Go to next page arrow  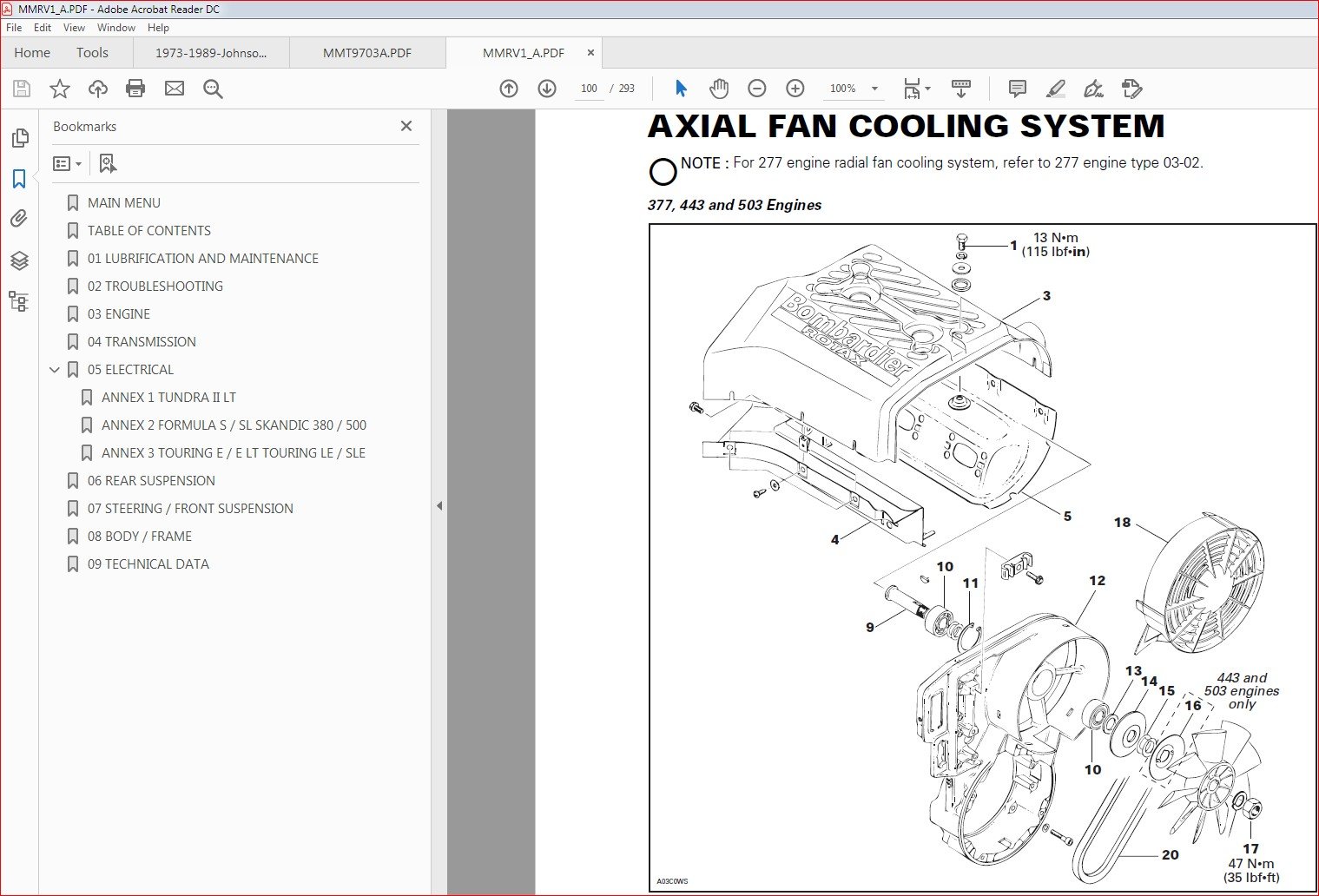coord(547,89)
